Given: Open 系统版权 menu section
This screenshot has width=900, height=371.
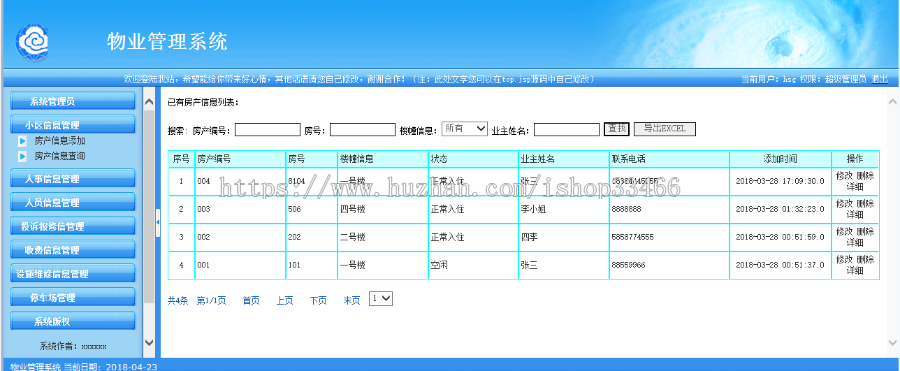Looking at the screenshot, I should pyautogui.click(x=73, y=322).
